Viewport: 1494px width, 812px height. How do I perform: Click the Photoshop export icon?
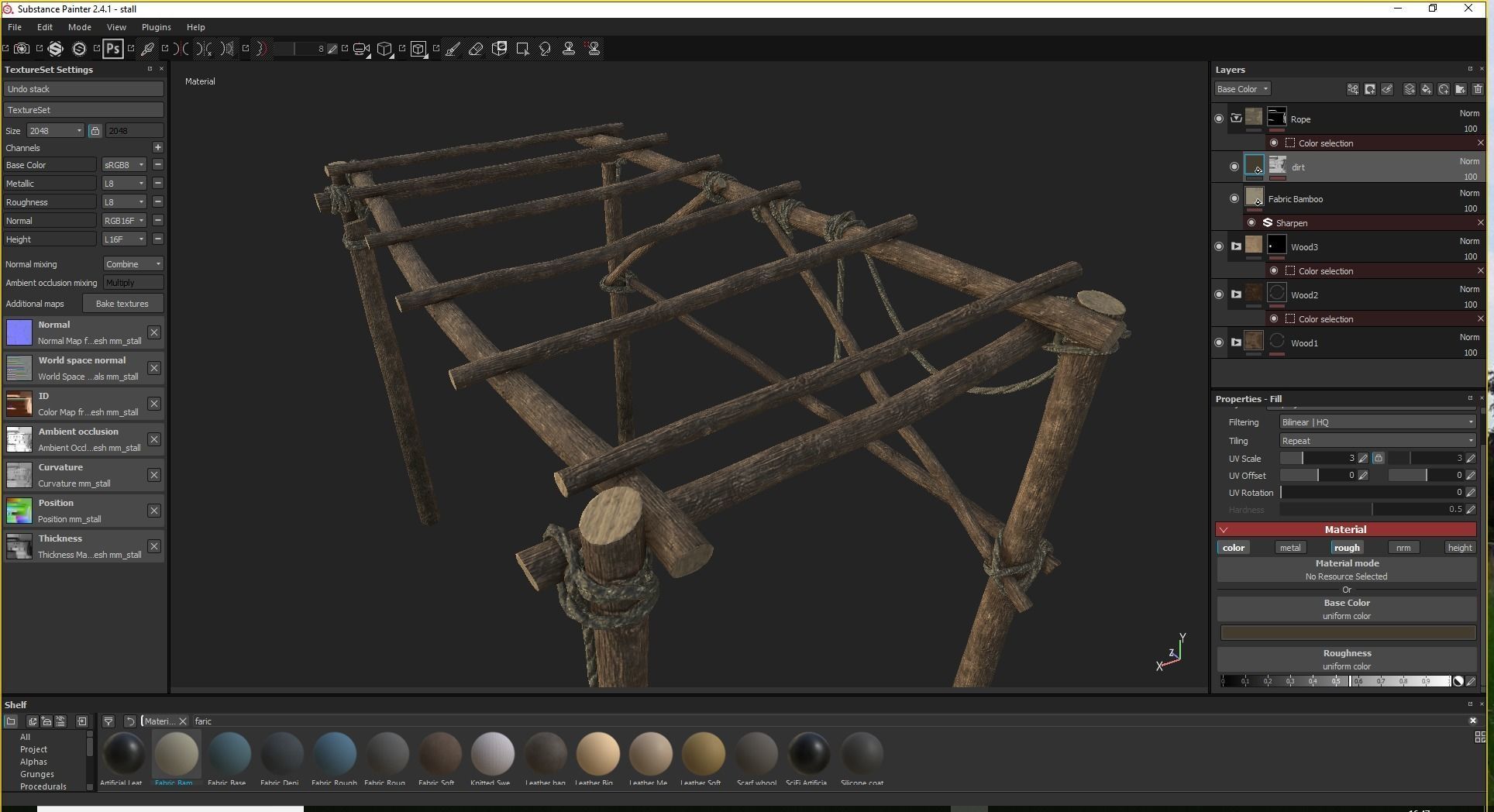112,49
